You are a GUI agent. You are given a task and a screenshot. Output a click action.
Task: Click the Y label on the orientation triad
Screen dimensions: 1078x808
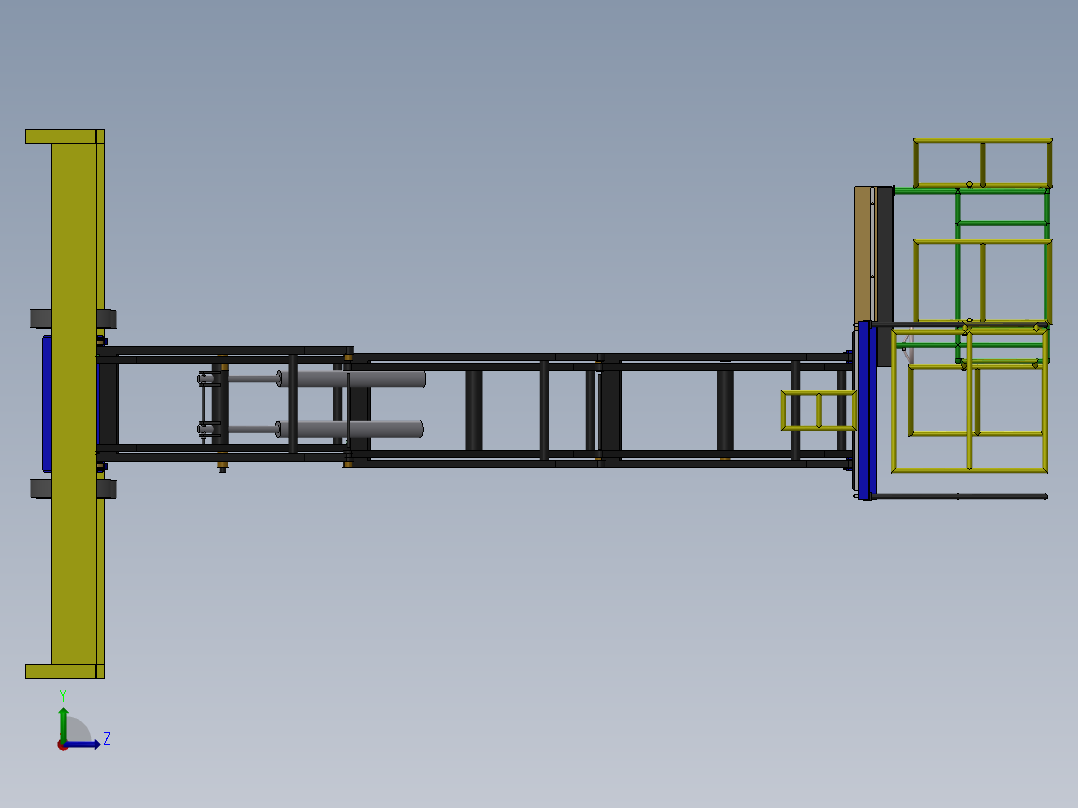tap(63, 693)
